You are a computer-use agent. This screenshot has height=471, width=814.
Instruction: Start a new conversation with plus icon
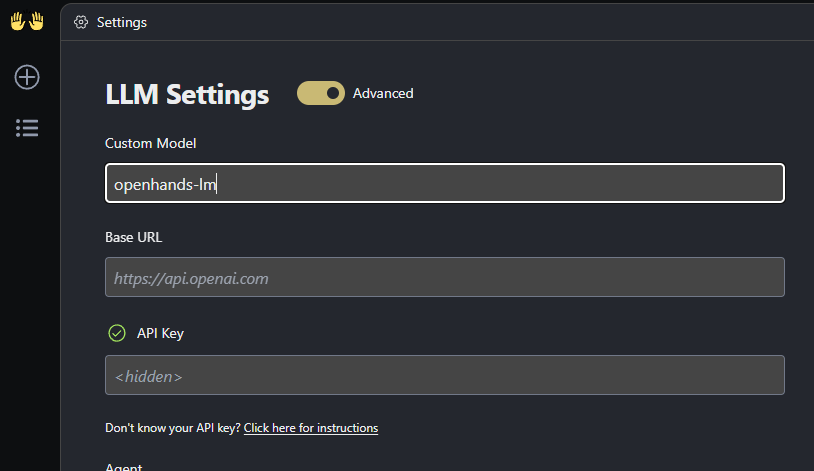click(27, 77)
